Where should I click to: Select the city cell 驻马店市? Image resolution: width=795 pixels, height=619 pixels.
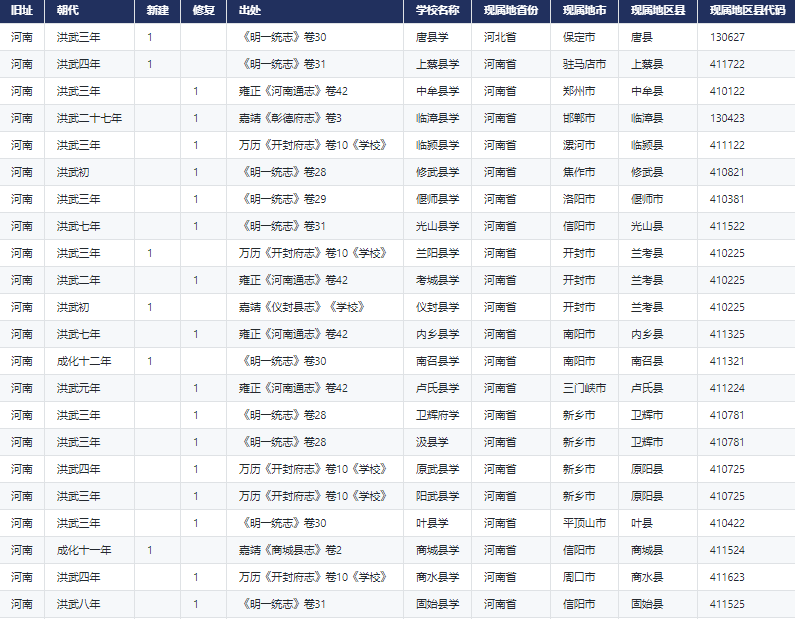(x=585, y=64)
